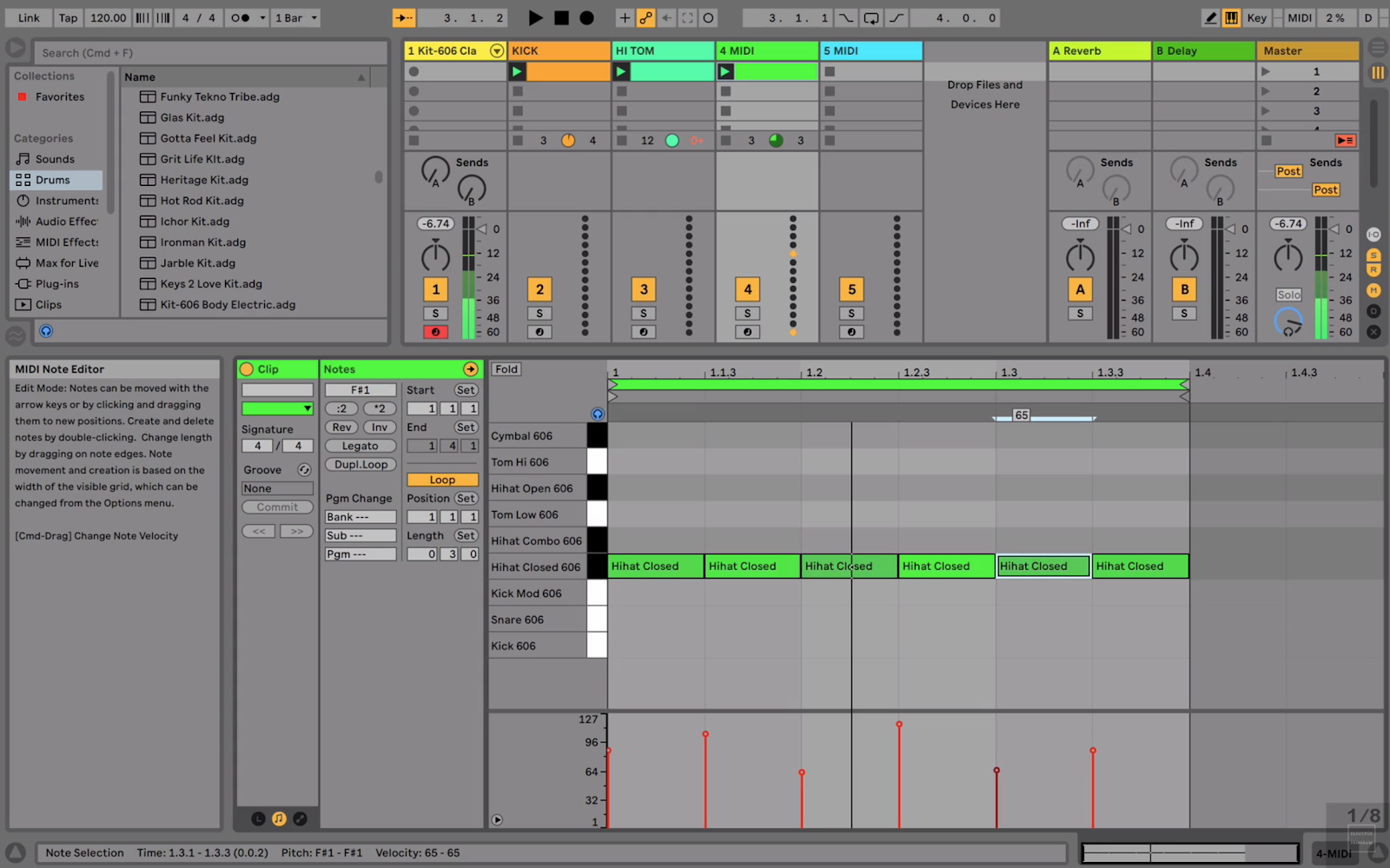Toggle computer MIDI keyboard icon
Viewport: 1390px width, 868px height.
1231,17
